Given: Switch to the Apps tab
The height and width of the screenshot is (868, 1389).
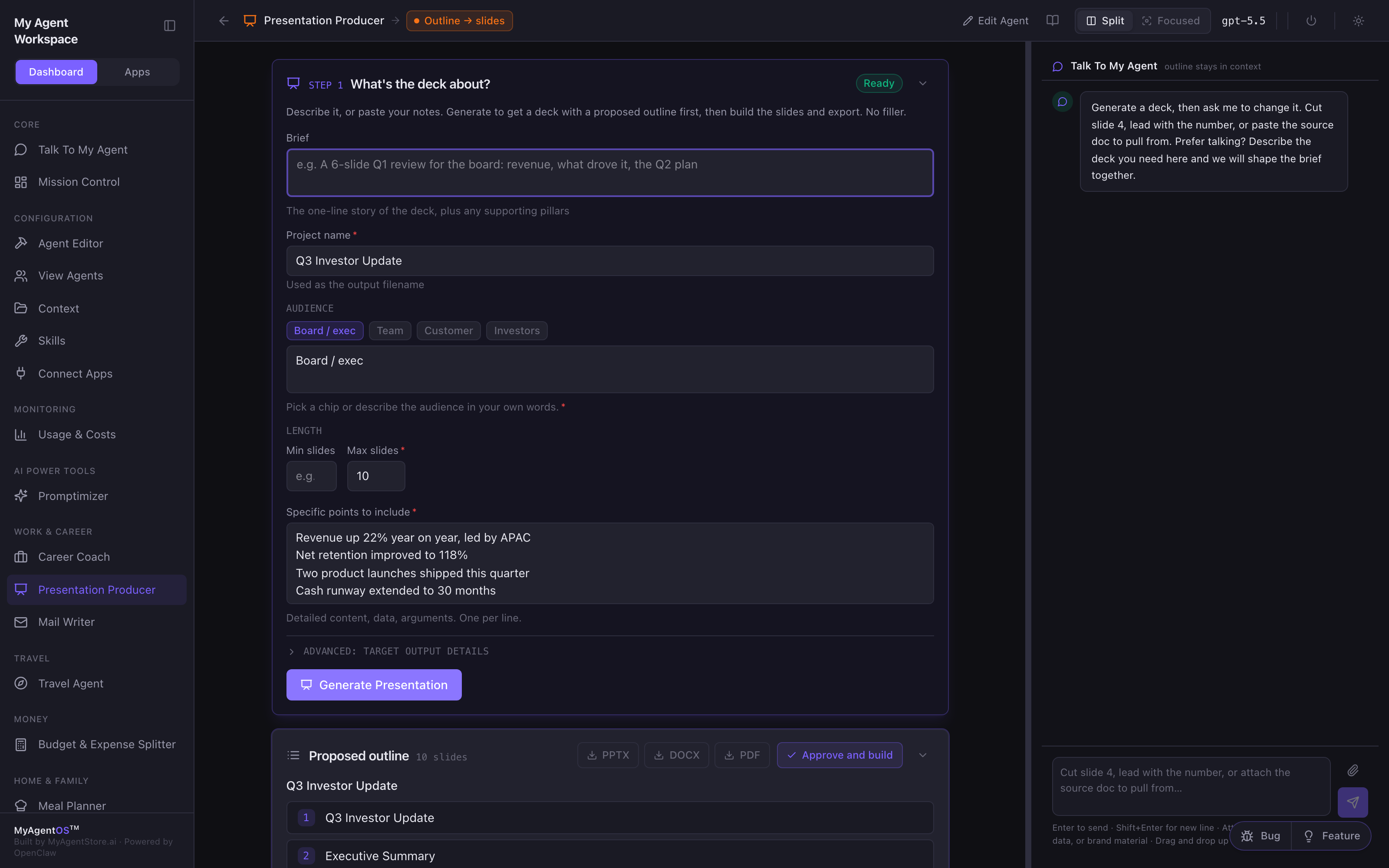Looking at the screenshot, I should click(137, 72).
